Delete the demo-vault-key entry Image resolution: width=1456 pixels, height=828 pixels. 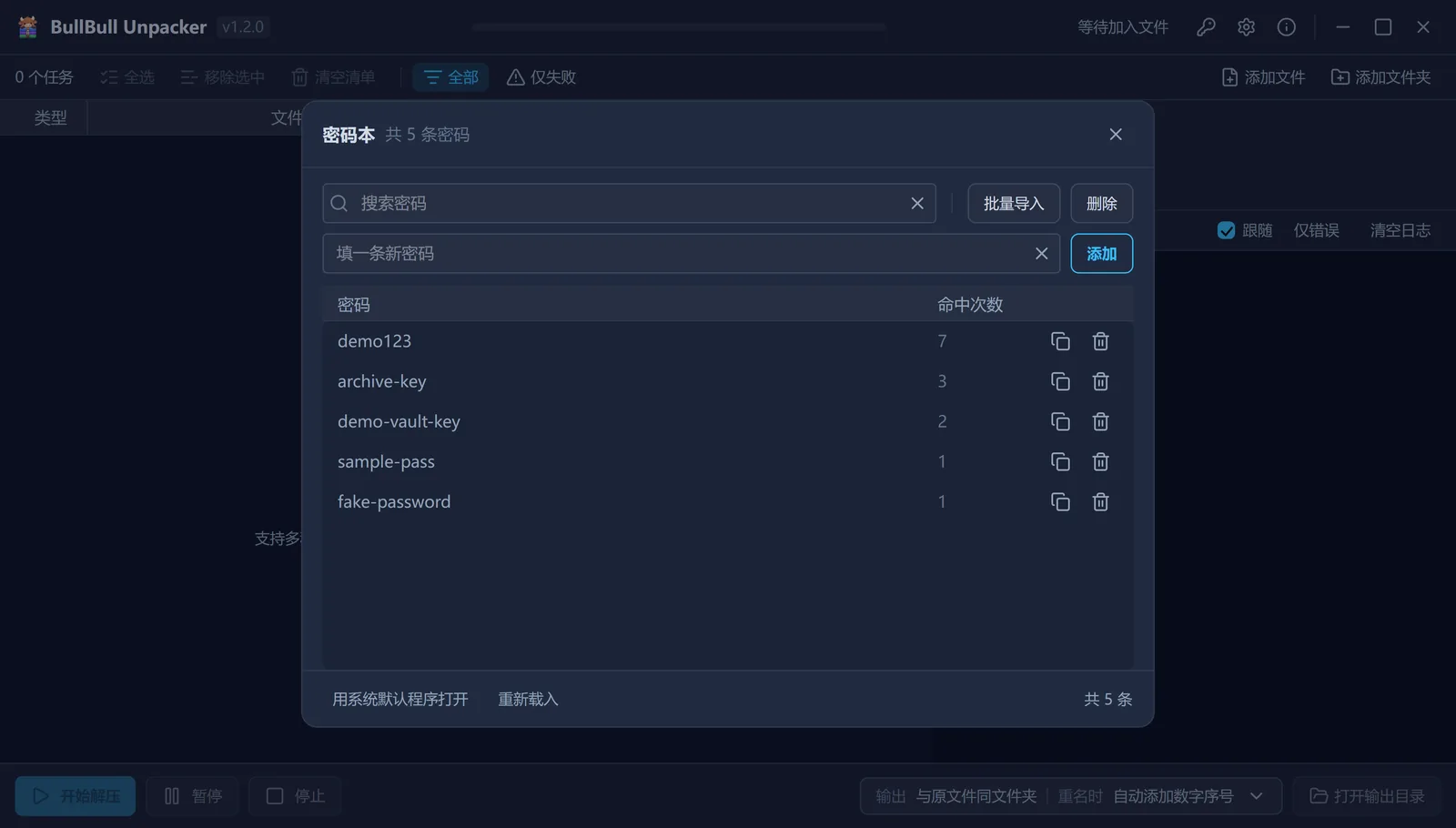pyautogui.click(x=1100, y=421)
